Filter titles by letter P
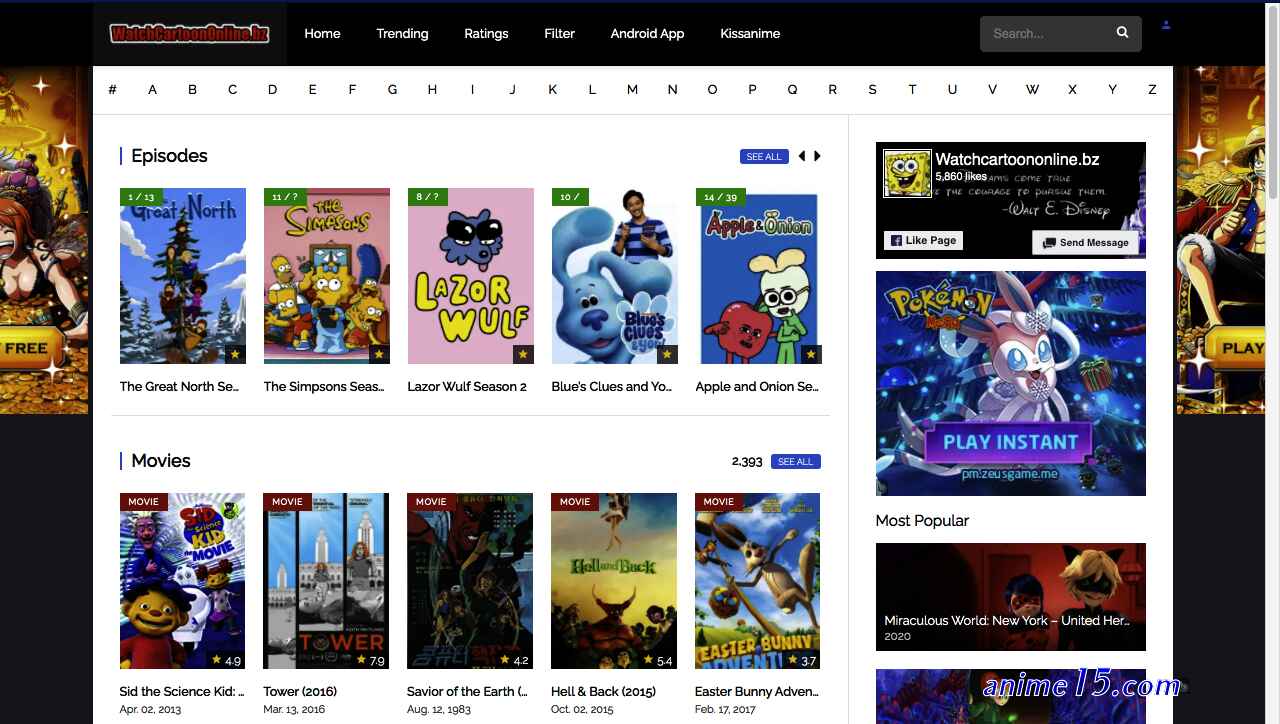 click(x=752, y=89)
